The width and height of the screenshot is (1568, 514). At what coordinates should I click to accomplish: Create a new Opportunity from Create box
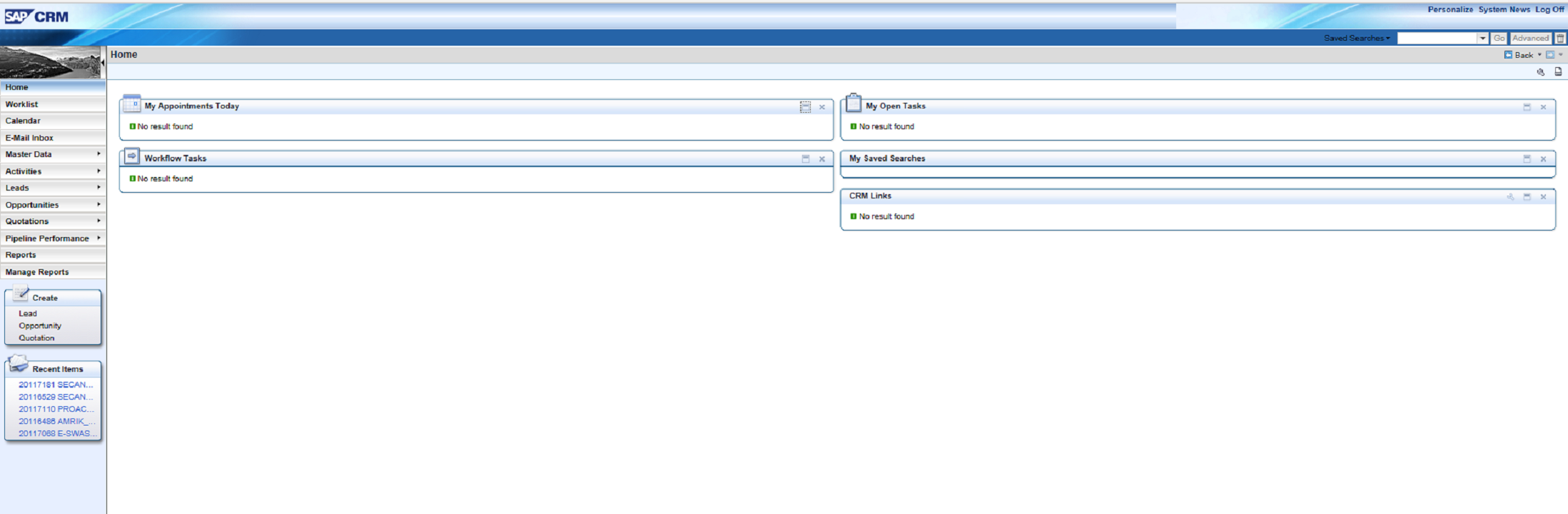[40, 326]
